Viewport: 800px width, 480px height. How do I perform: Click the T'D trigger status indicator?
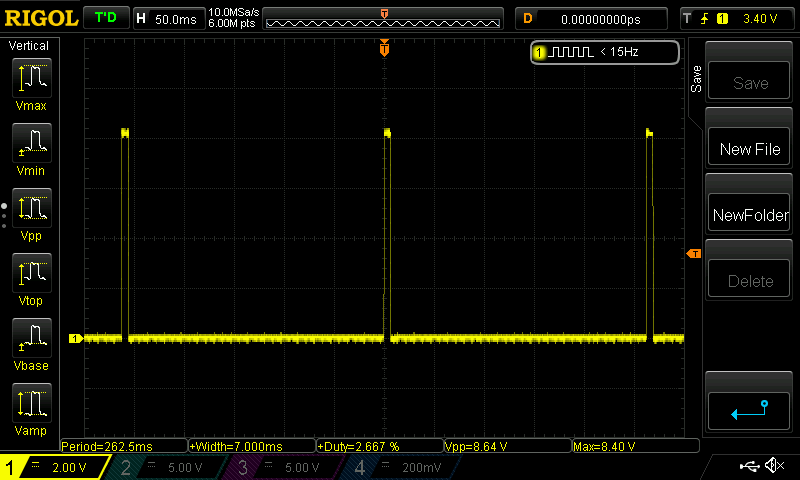tap(106, 18)
